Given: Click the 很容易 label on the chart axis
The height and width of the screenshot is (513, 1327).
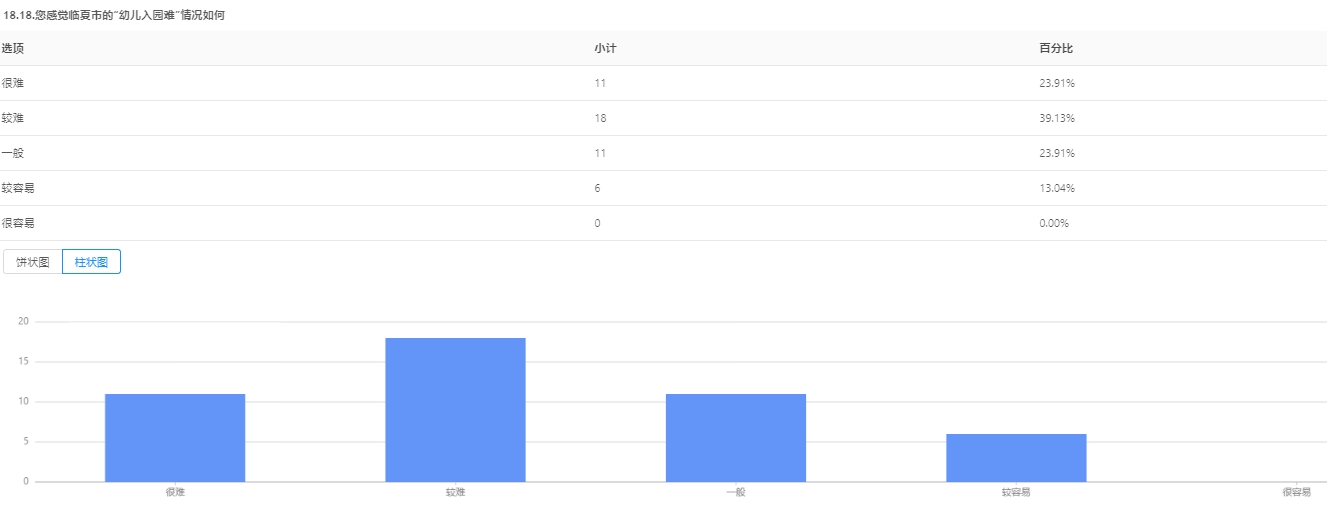Looking at the screenshot, I should point(1296,492).
